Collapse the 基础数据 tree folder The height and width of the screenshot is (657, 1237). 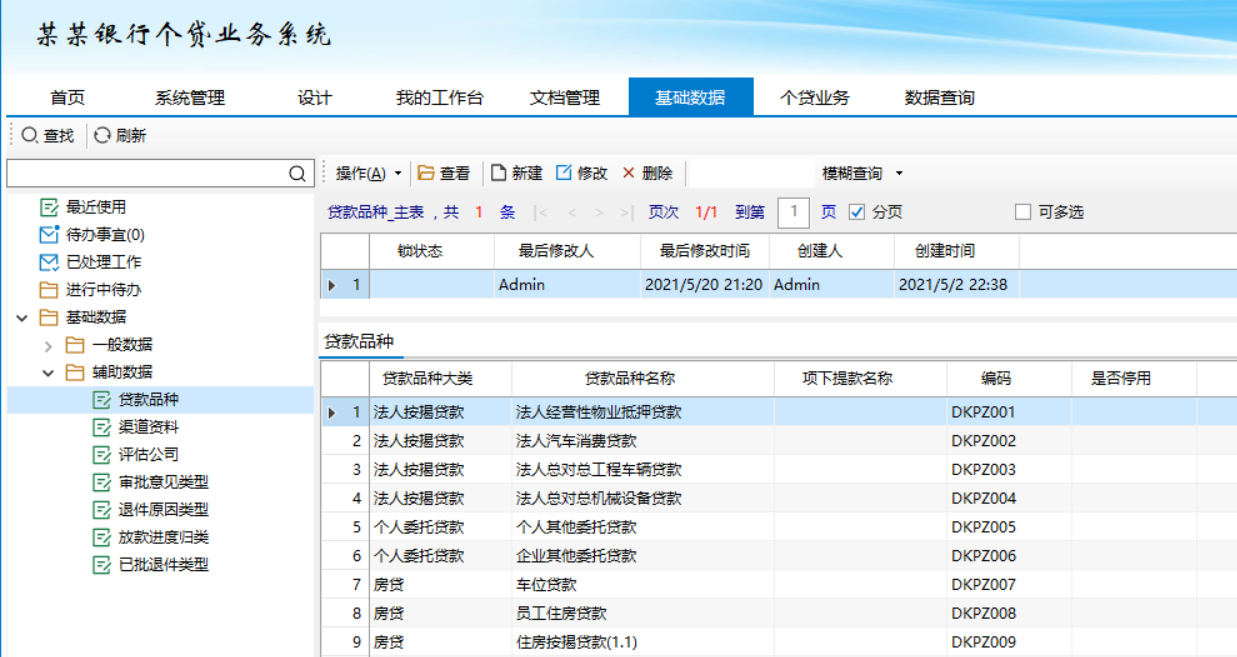[22, 318]
